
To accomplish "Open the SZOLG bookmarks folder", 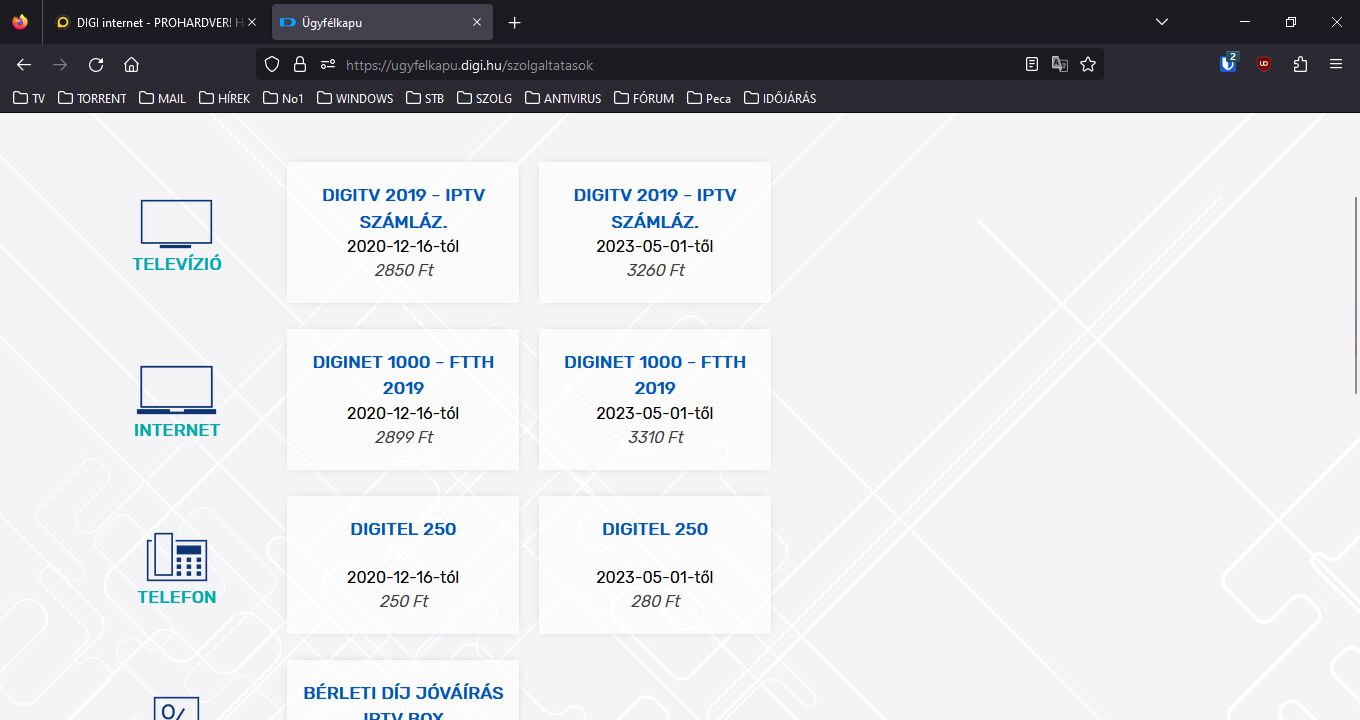I will coord(485,98).
